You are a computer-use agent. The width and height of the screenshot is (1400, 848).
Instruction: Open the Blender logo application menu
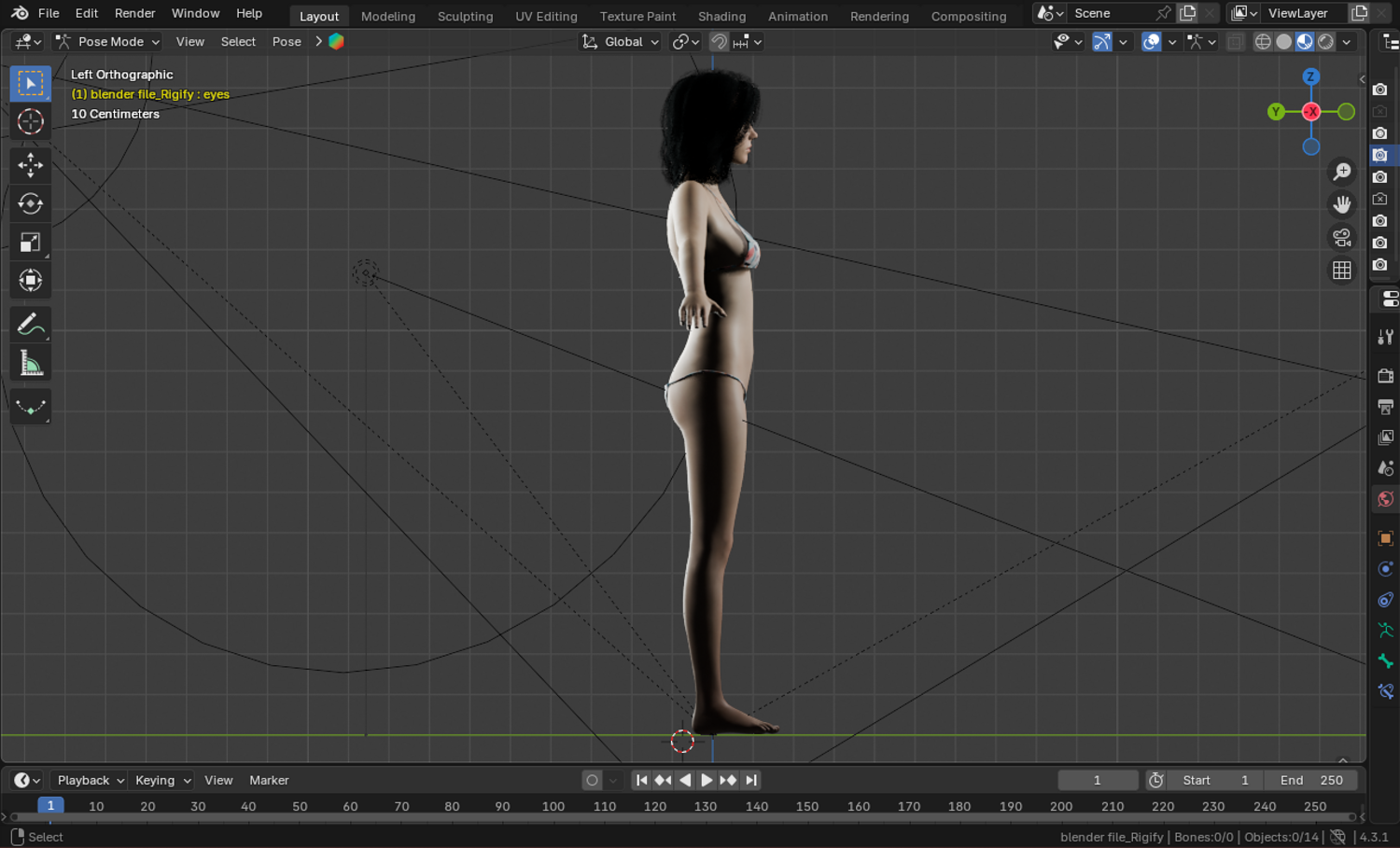pyautogui.click(x=20, y=13)
